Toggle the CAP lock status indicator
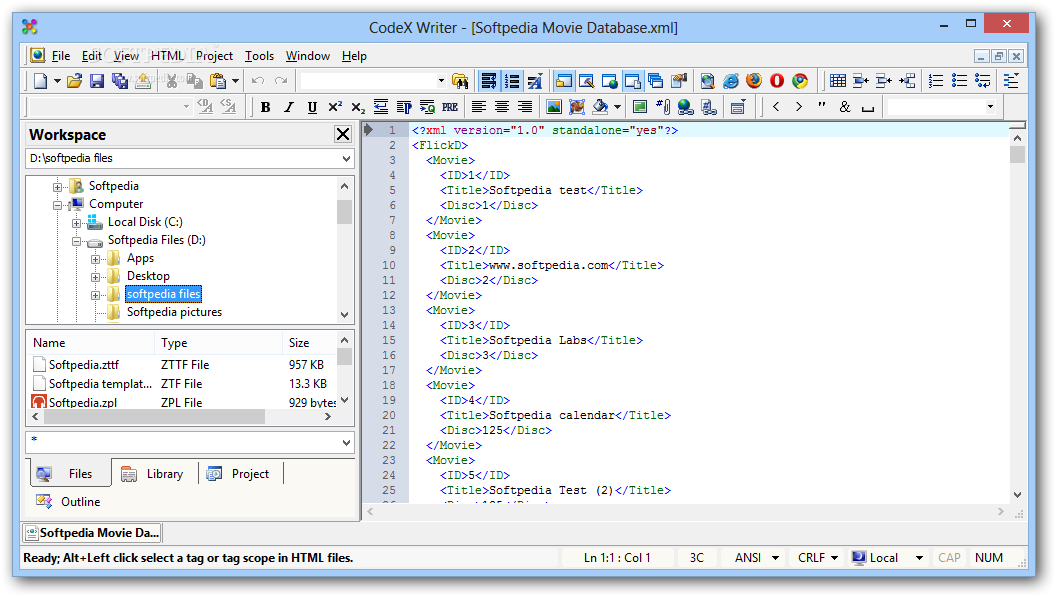 (x=949, y=558)
